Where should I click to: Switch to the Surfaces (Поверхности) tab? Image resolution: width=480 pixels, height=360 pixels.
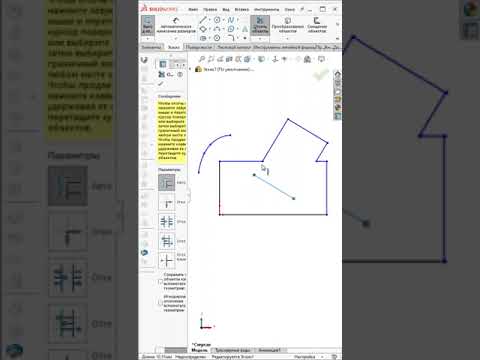[x=199, y=47]
